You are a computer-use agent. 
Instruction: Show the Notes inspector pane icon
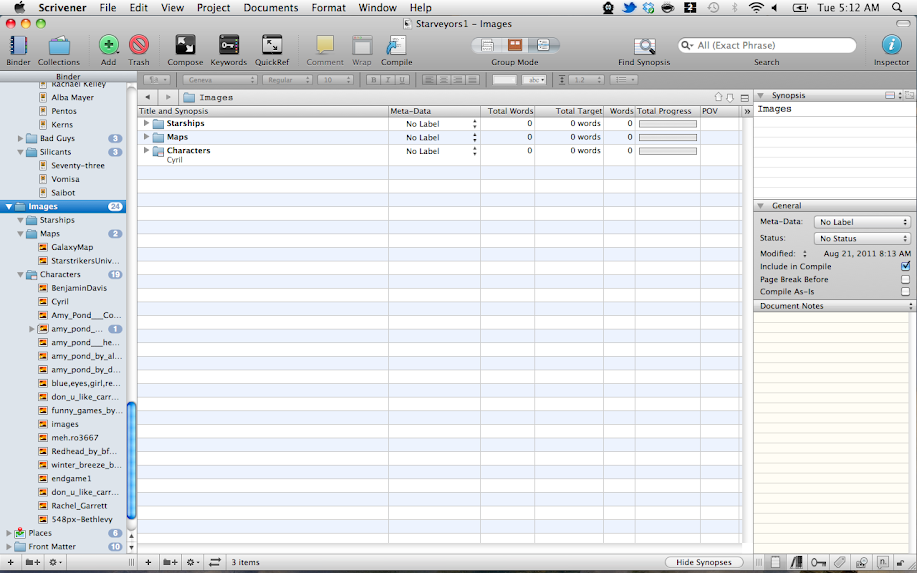click(x=775, y=562)
